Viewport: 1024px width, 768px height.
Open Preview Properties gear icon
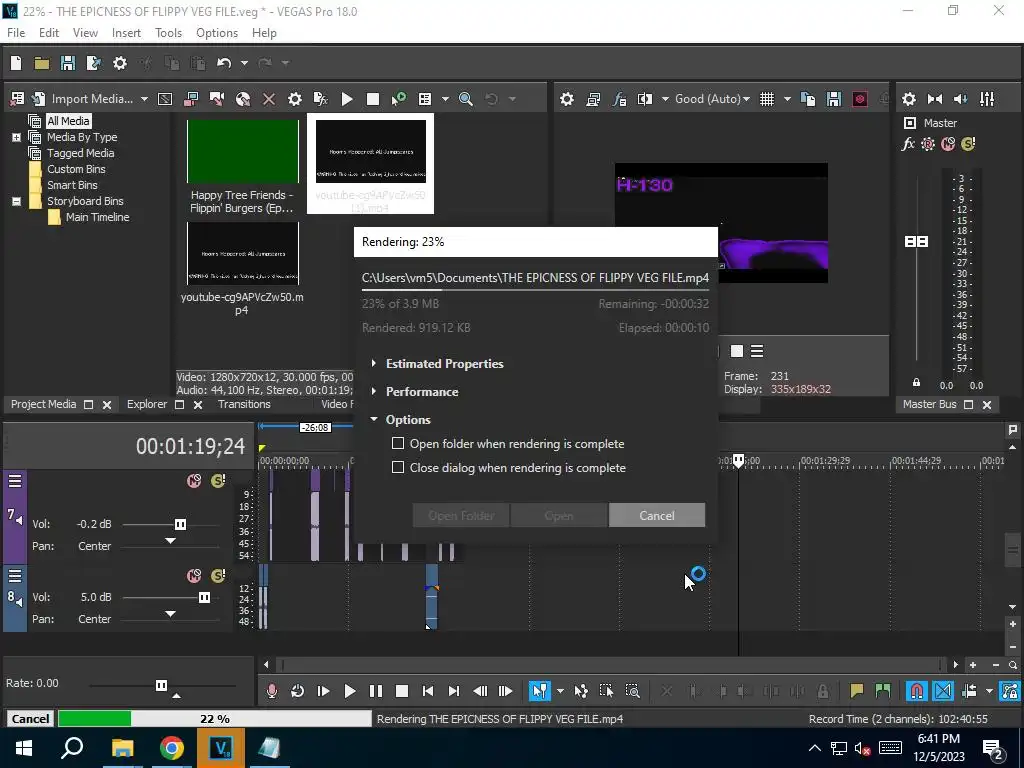pyautogui.click(x=567, y=99)
